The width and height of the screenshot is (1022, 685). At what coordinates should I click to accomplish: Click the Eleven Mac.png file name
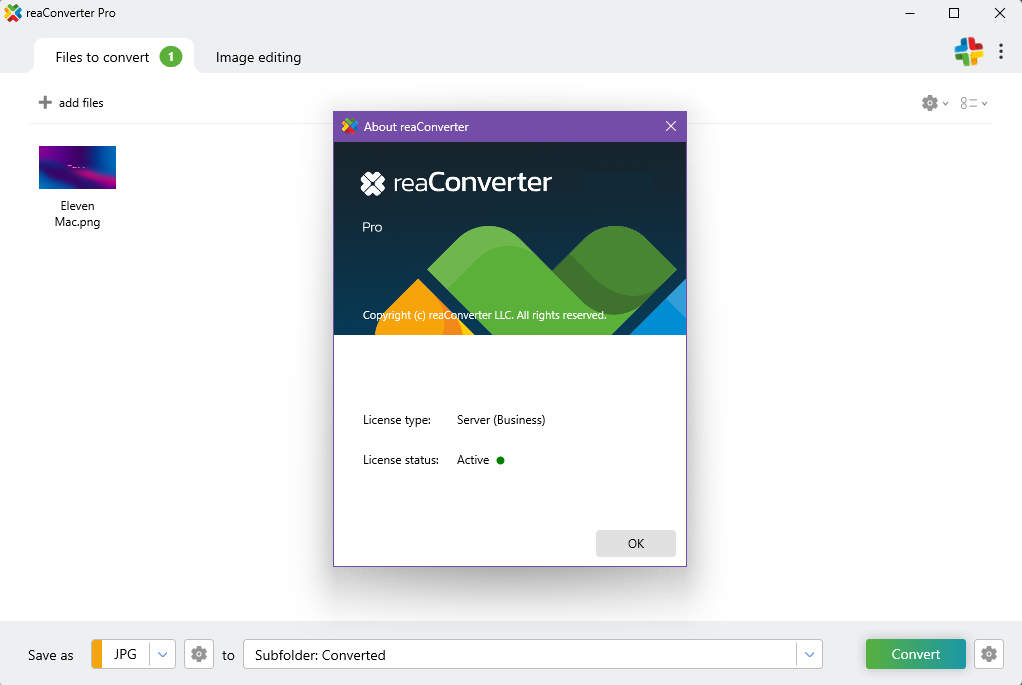click(x=78, y=214)
